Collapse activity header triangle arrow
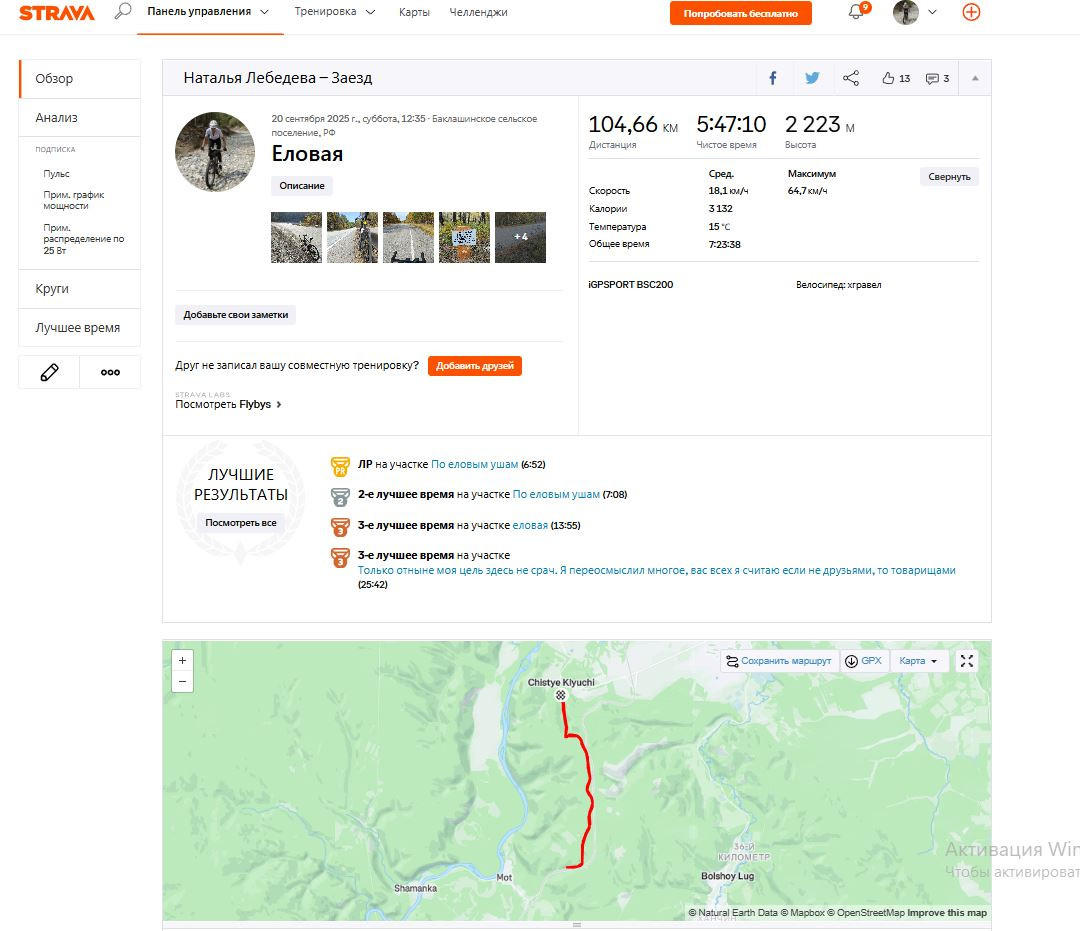1080x931 pixels. pos(975,78)
